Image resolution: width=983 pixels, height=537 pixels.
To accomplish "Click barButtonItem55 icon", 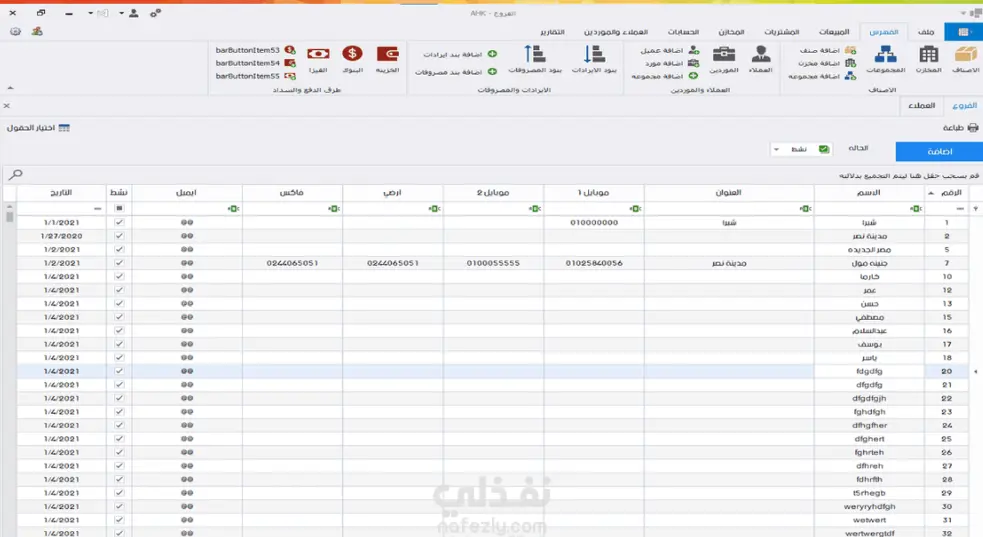I will (290, 76).
